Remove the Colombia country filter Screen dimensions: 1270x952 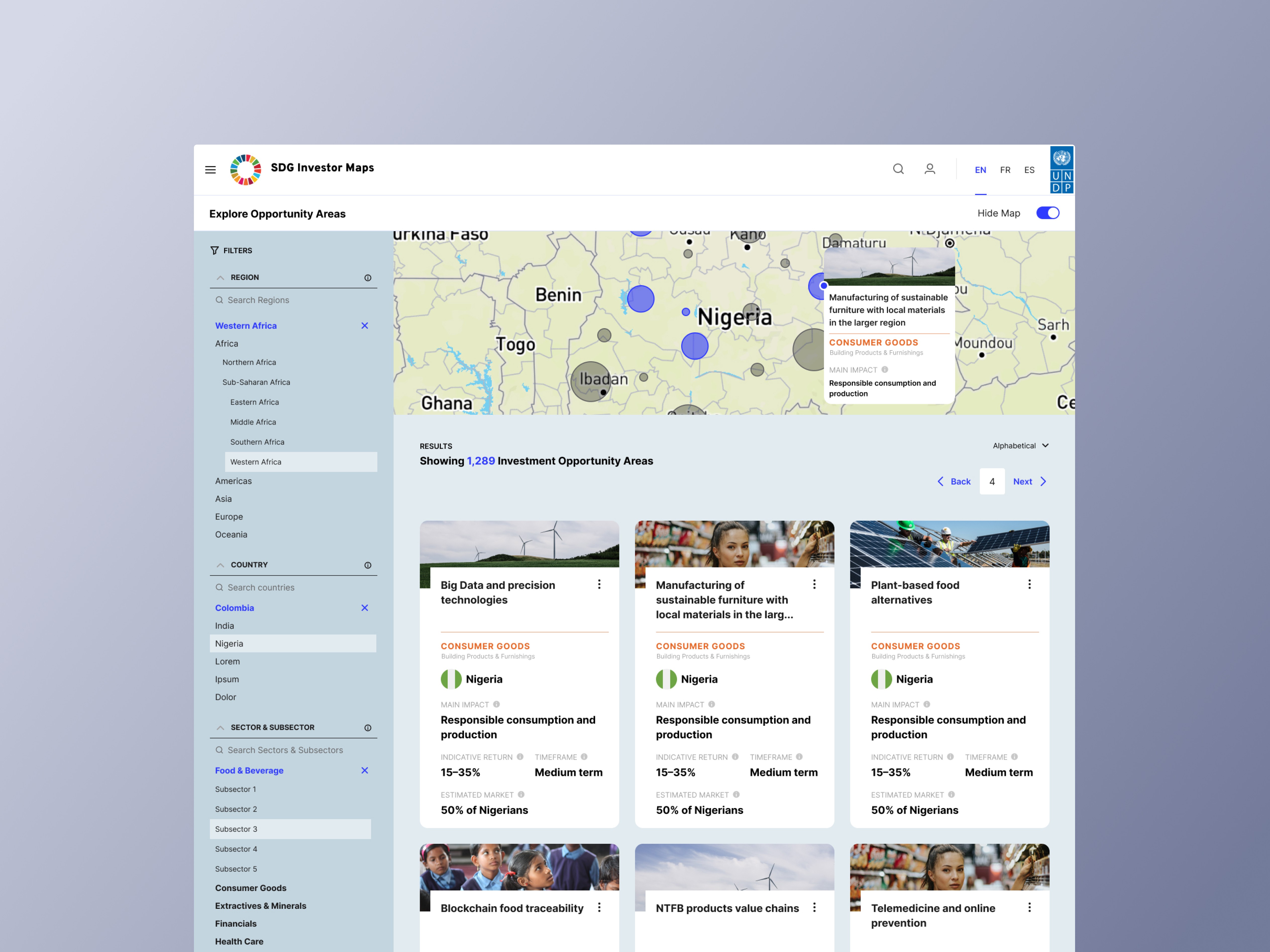pos(364,608)
